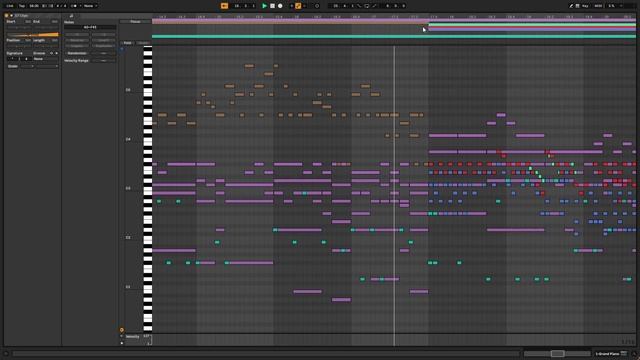The height and width of the screenshot is (360, 640).
Task: Click the Legato button
Action: pyautogui.click(x=77, y=46)
